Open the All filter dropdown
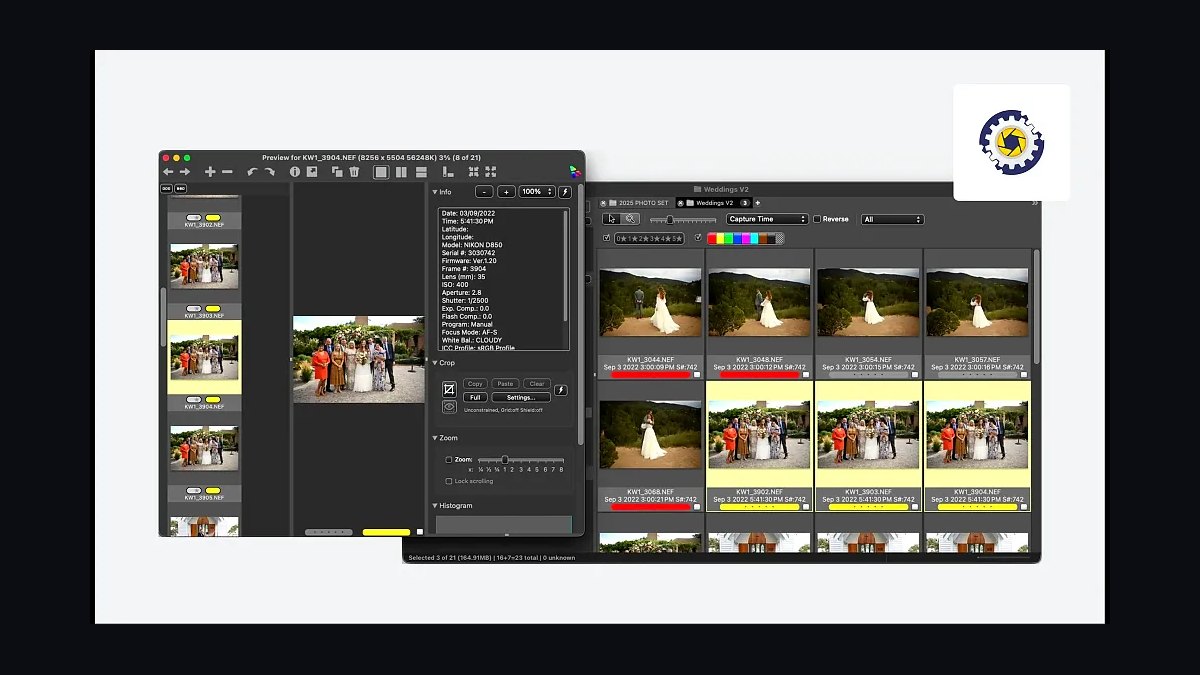 892,219
